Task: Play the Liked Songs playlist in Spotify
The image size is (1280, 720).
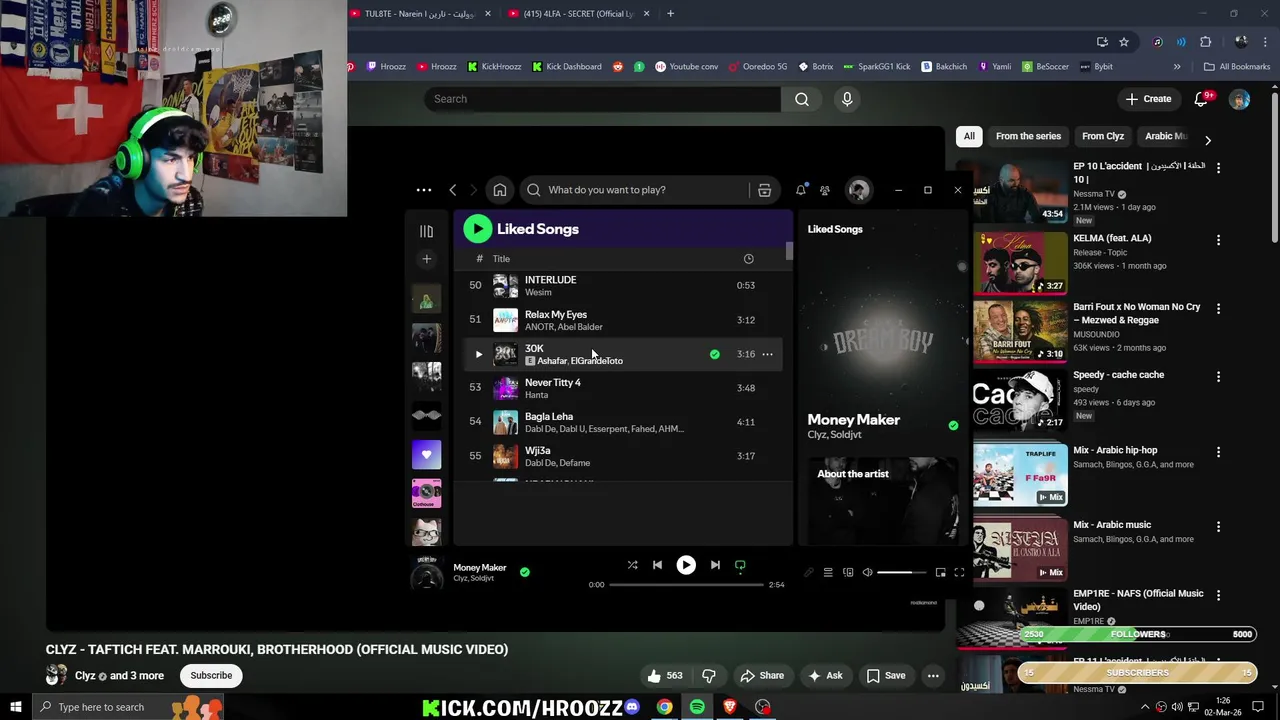Action: coord(477,229)
